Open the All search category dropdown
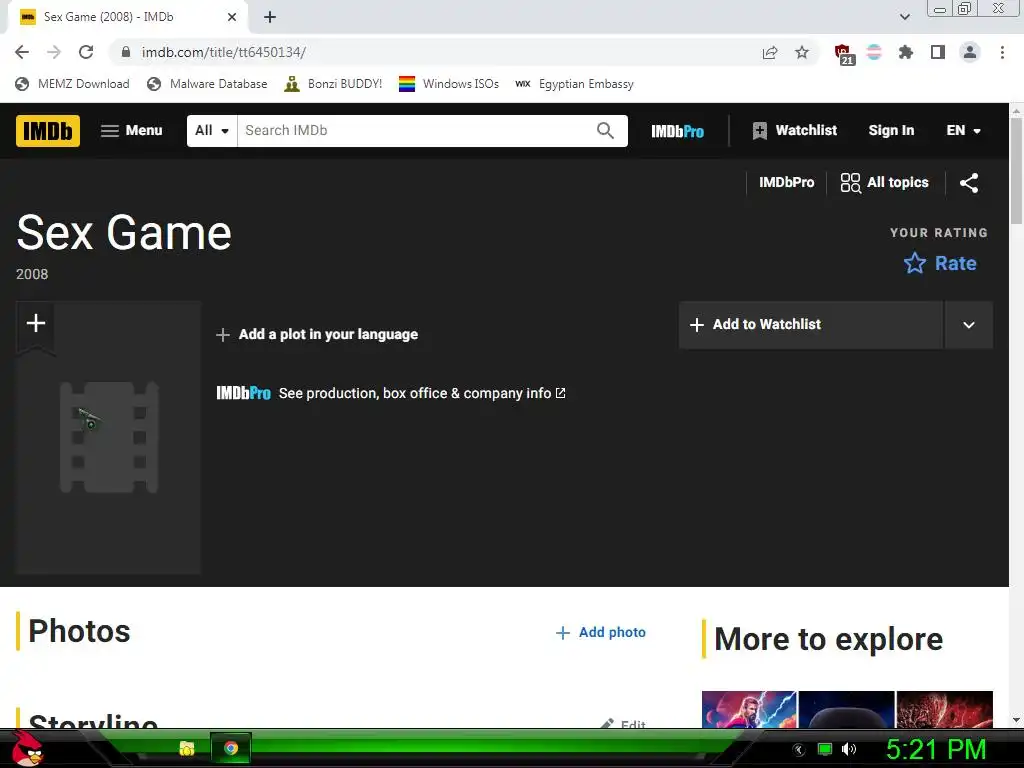This screenshot has height=768, width=1024. pyautogui.click(x=212, y=131)
